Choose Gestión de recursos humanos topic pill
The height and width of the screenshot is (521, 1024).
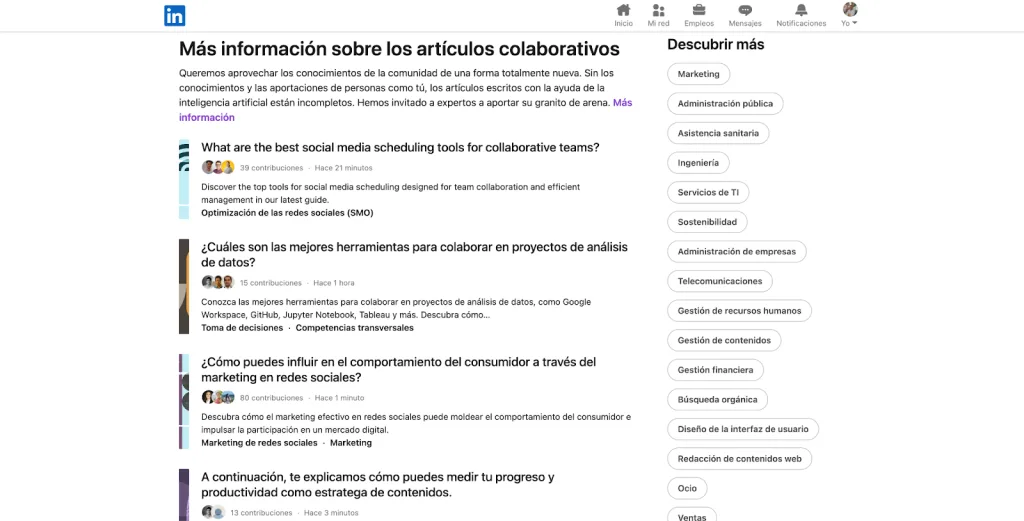pyautogui.click(x=739, y=310)
